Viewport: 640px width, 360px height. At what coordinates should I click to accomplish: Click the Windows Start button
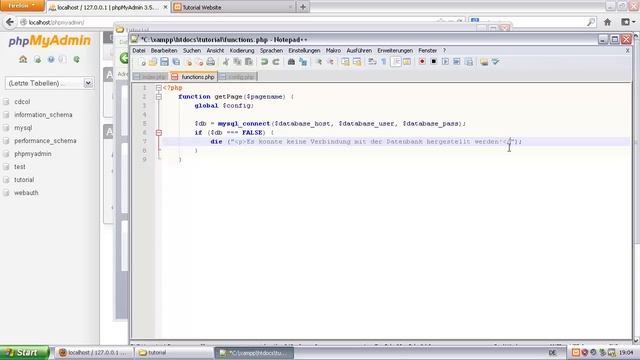point(24,352)
